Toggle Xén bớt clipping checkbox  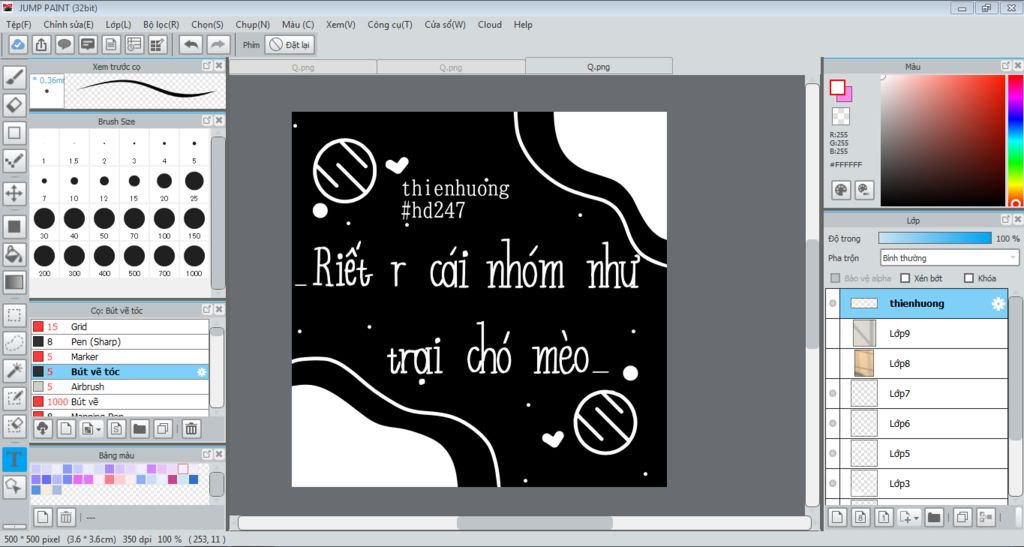[x=905, y=278]
